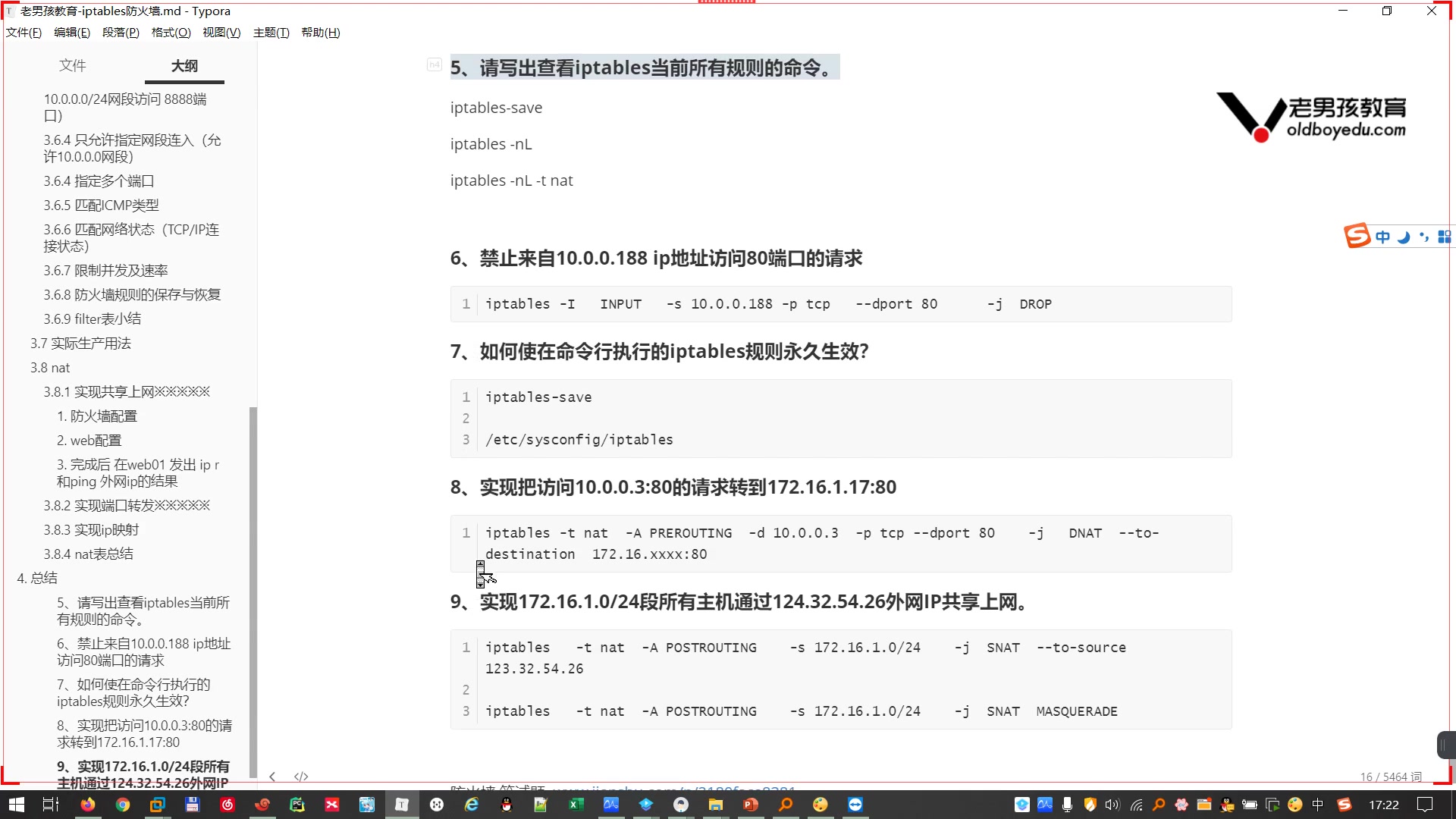Click the 16 / 5464 词 word counter
Viewport: 1456px width, 819px height.
(x=1392, y=777)
